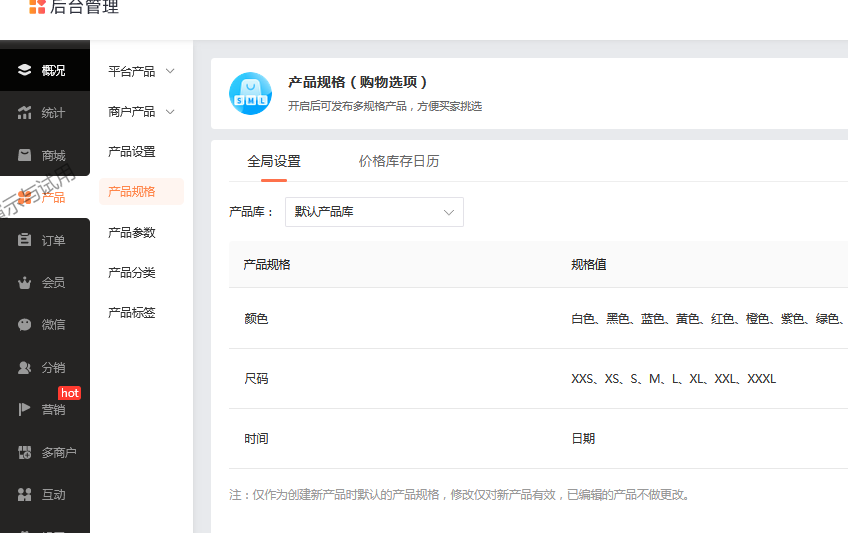Go to 产品参数 in the submenu

point(132,232)
